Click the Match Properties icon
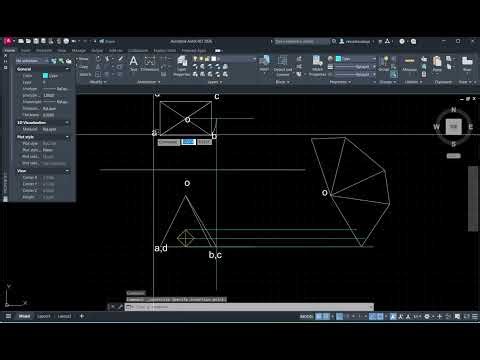This screenshot has width=480, height=360. click(x=317, y=65)
